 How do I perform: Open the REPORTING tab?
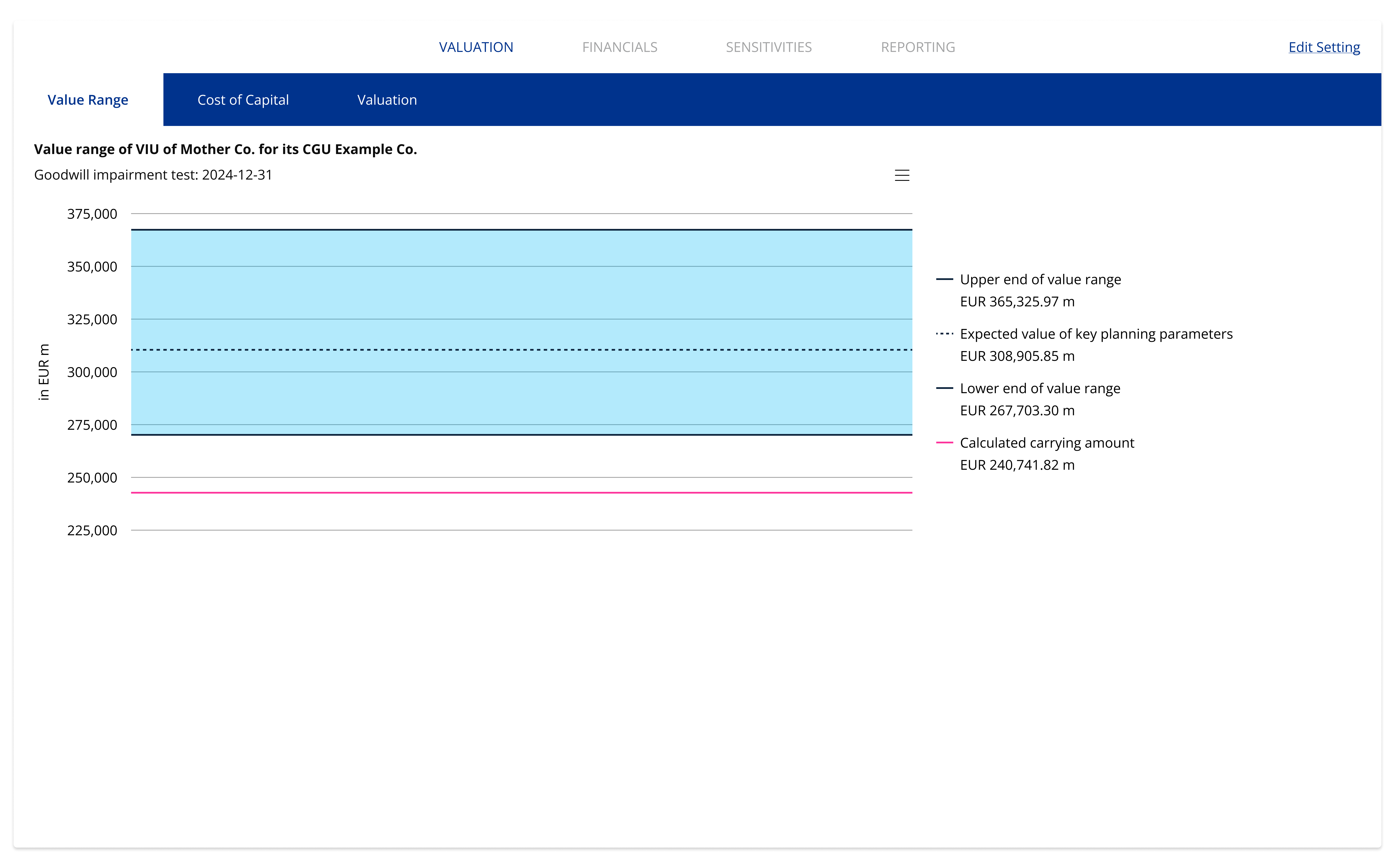tap(918, 47)
